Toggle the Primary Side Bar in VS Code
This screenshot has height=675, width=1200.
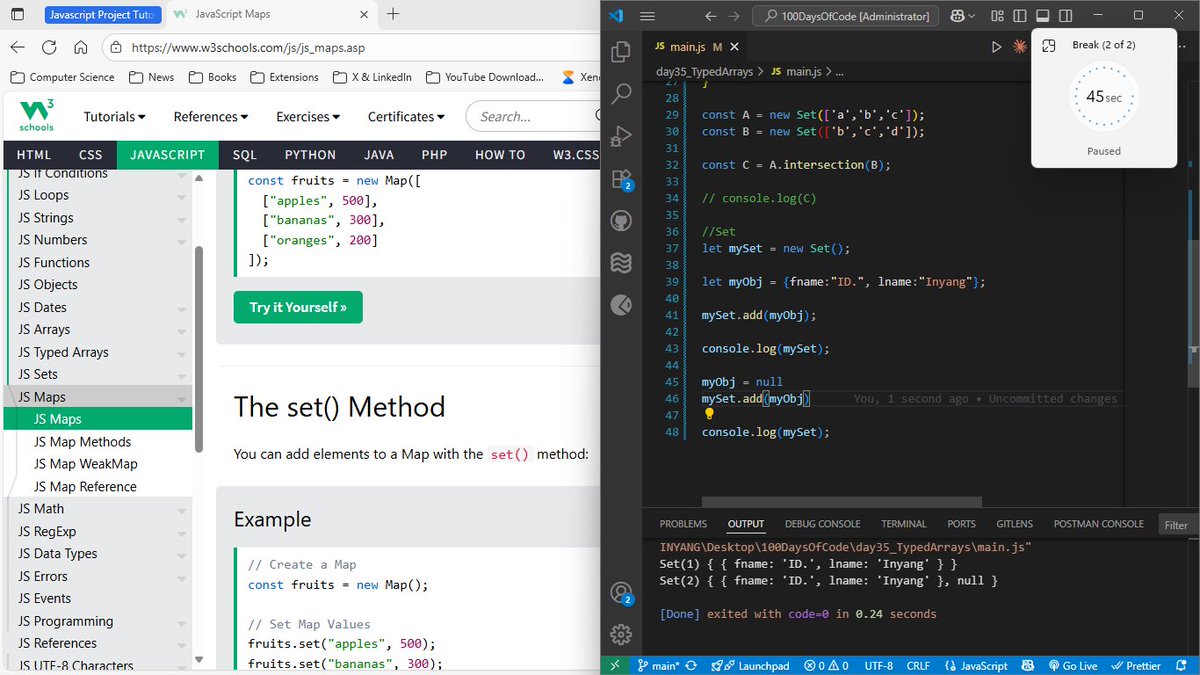(1019, 16)
